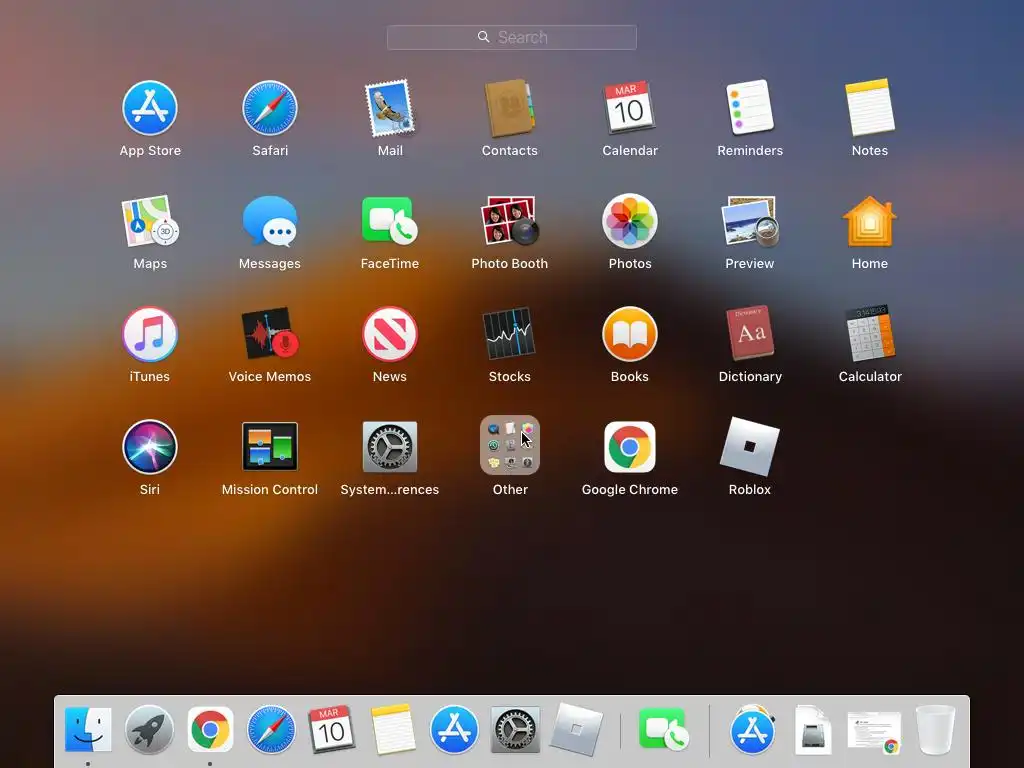This screenshot has width=1024, height=768.
Task: Expand the Other apps folder
Action: point(509,445)
